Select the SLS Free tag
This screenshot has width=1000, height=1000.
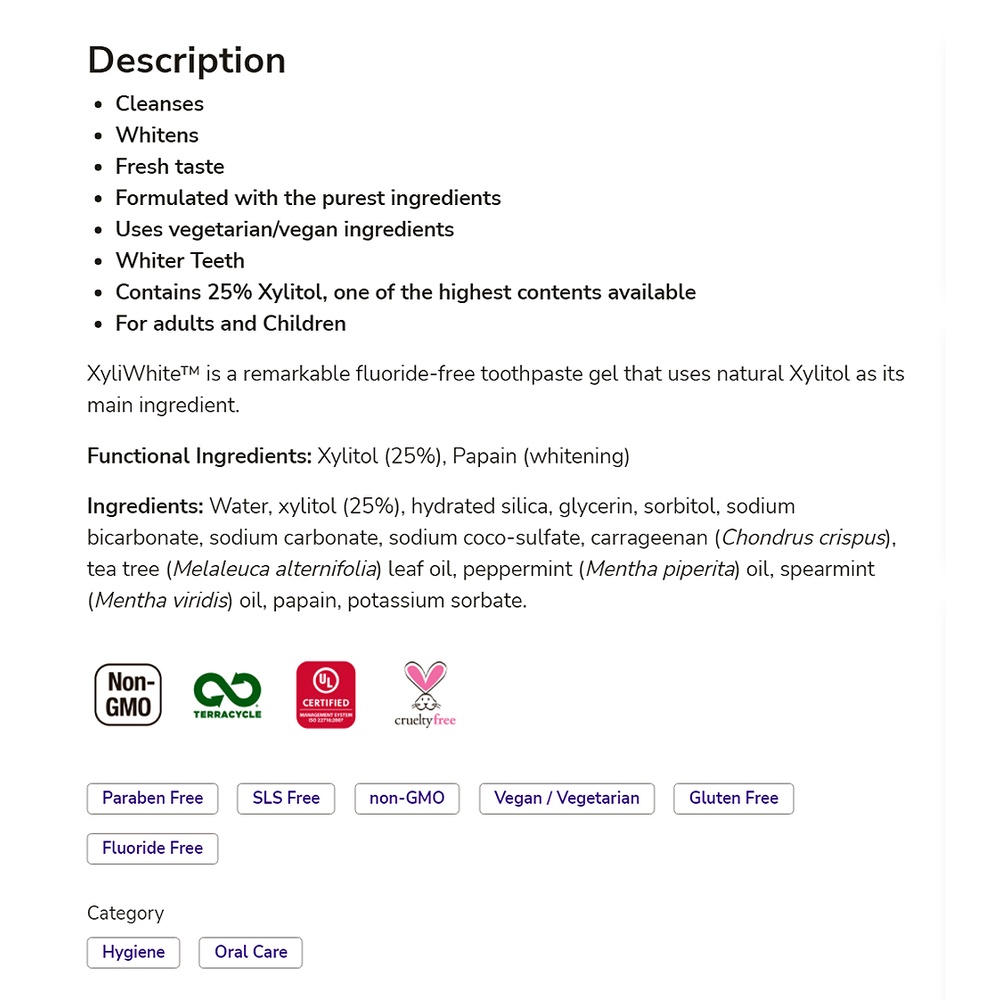coord(286,798)
